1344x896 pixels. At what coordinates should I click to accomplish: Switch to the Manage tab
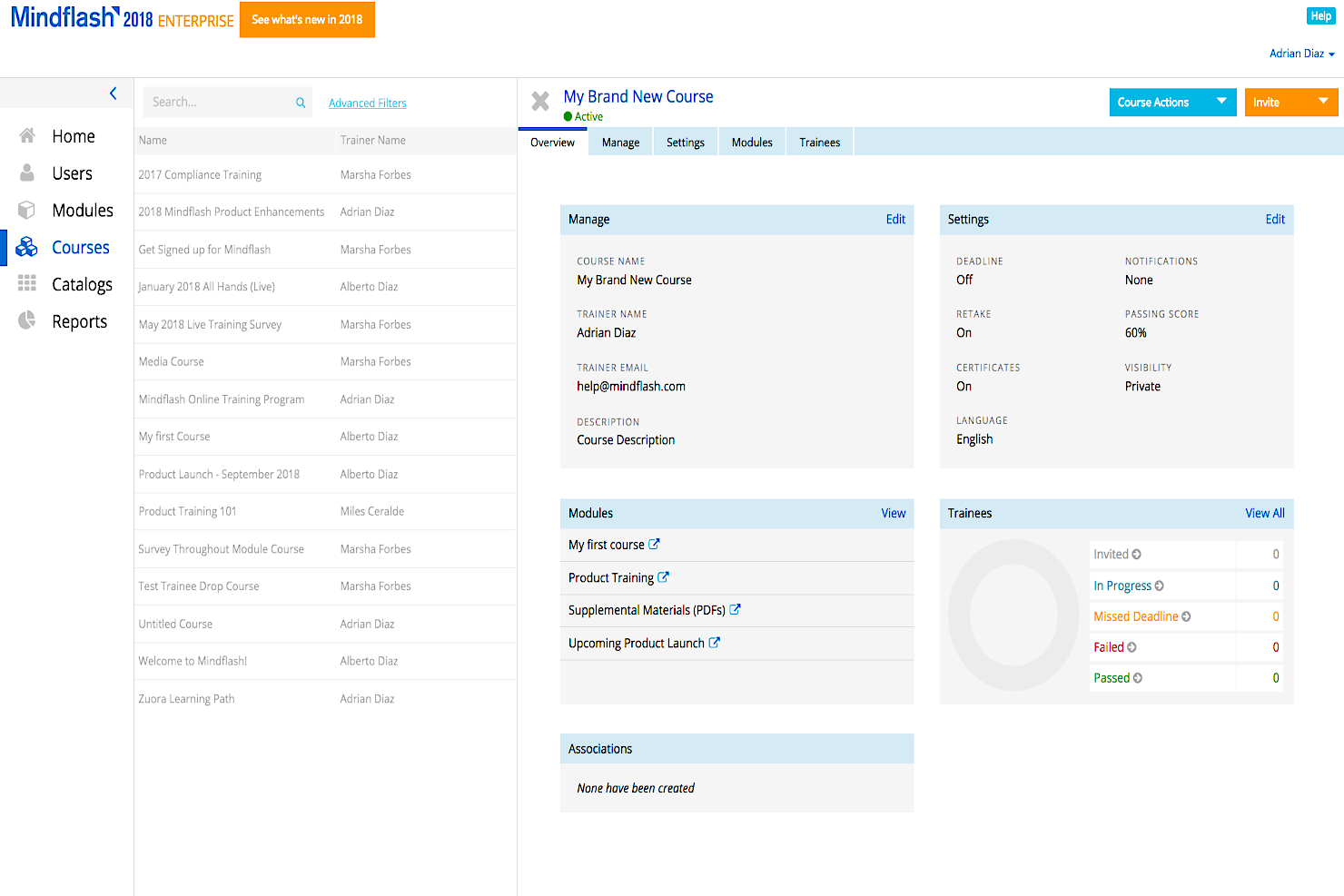(x=620, y=143)
